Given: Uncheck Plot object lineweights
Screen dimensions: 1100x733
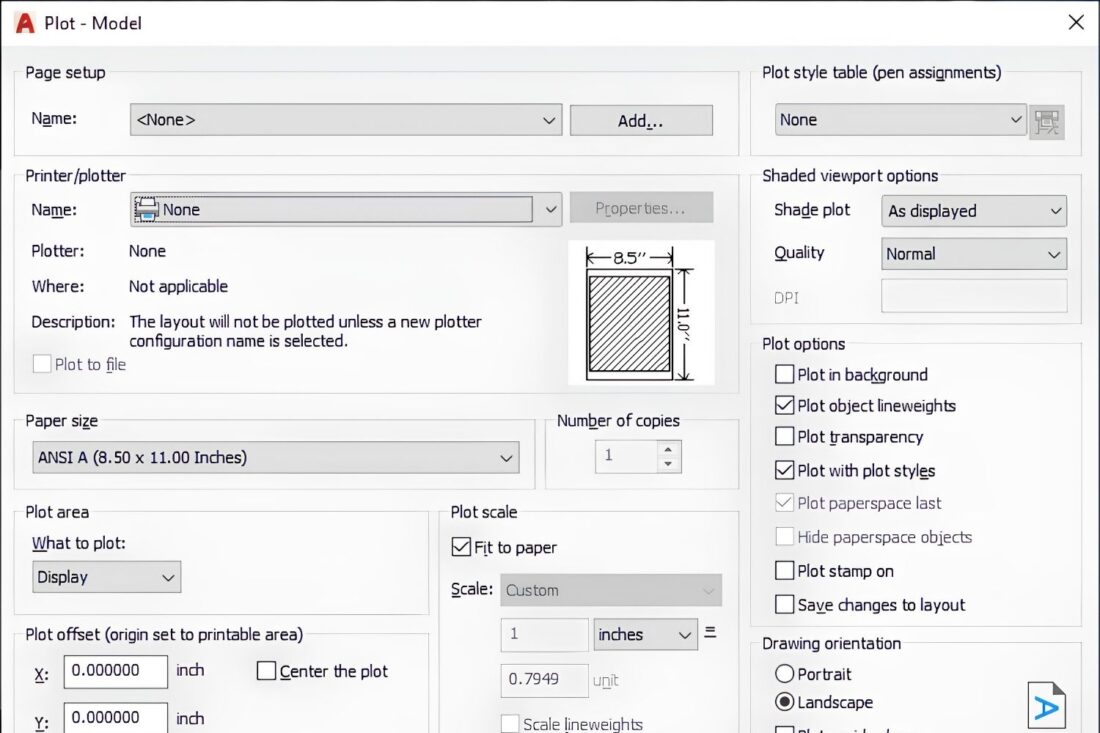Looking at the screenshot, I should 784,405.
